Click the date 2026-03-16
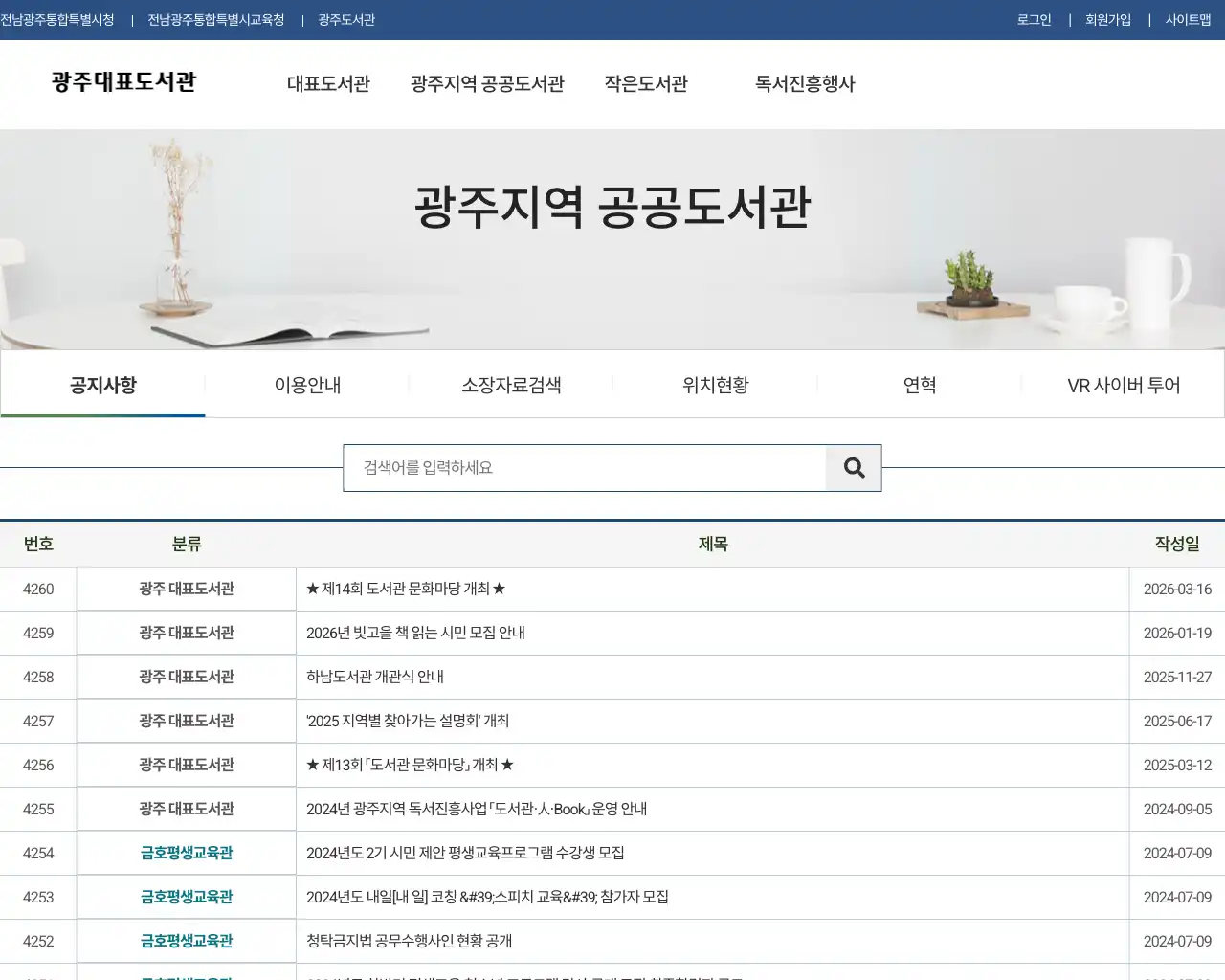1225x980 pixels. [1177, 589]
